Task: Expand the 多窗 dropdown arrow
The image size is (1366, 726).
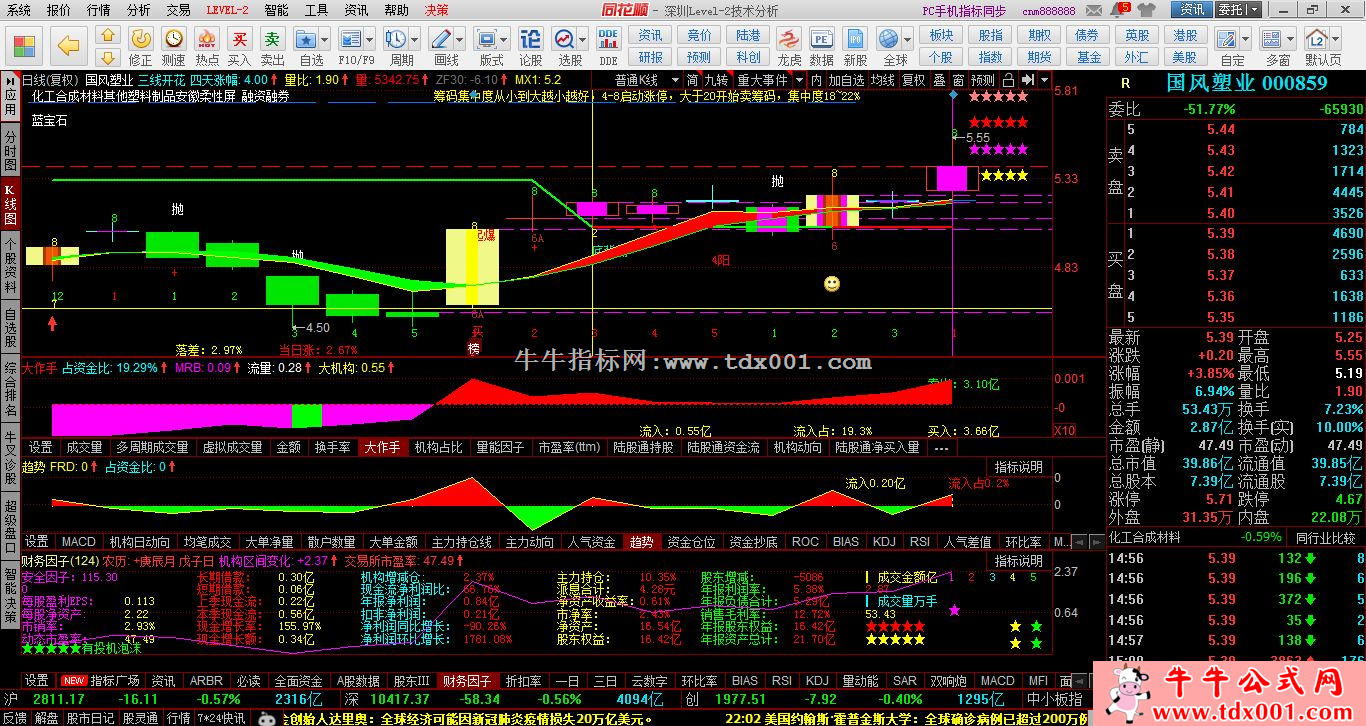Action: click(1290, 39)
